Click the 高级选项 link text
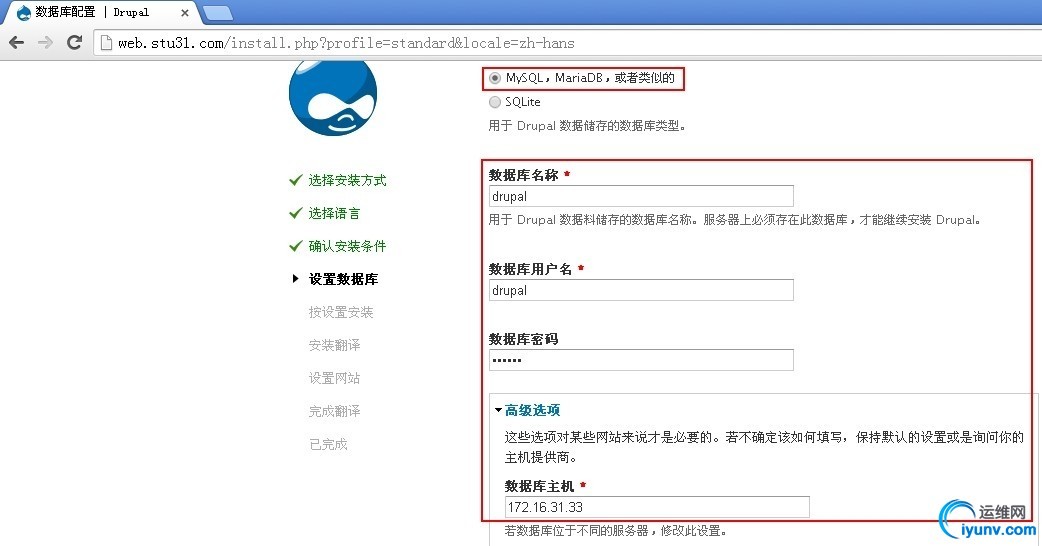The height and width of the screenshot is (546, 1042). [532, 410]
